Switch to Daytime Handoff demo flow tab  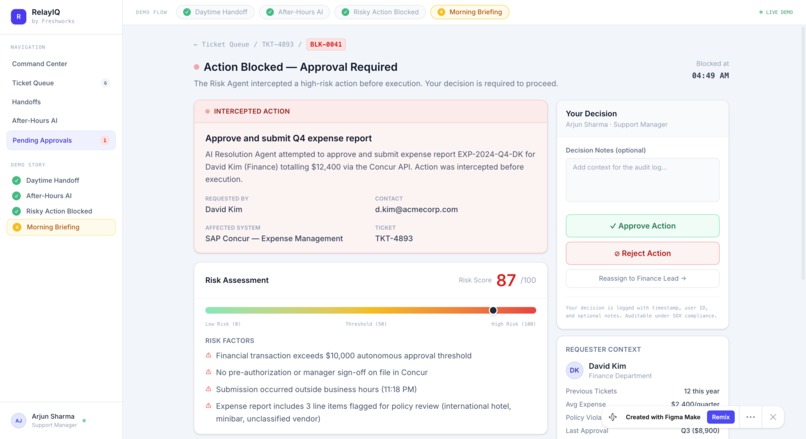pos(215,12)
